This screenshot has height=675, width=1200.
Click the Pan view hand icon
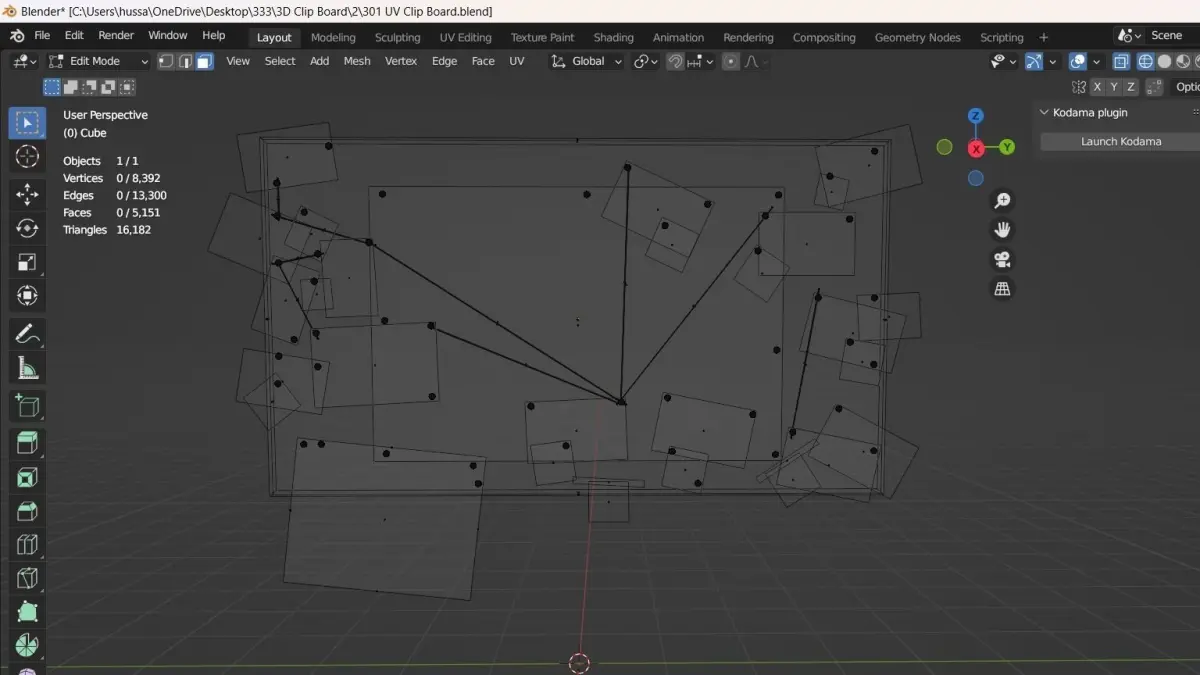[1002, 230]
